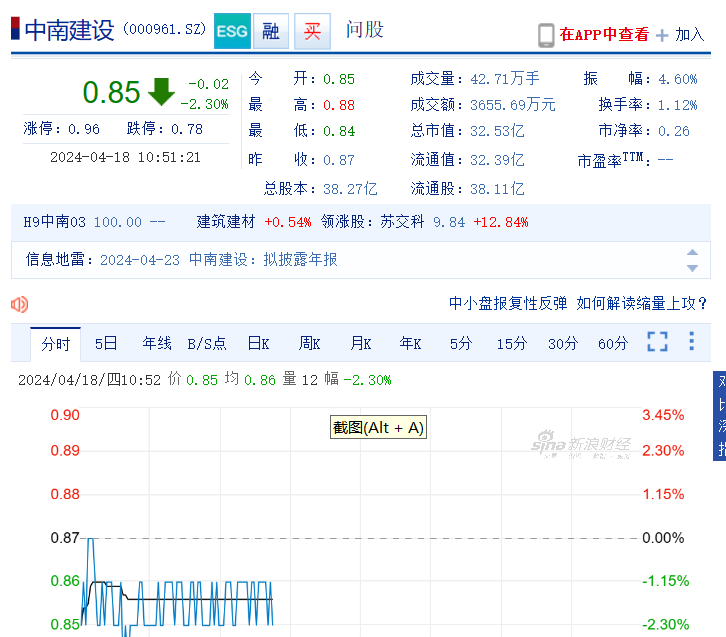Viewport: 726px width, 637px height.
Task: Open the three-dot chart options menu
Action: pos(691,341)
